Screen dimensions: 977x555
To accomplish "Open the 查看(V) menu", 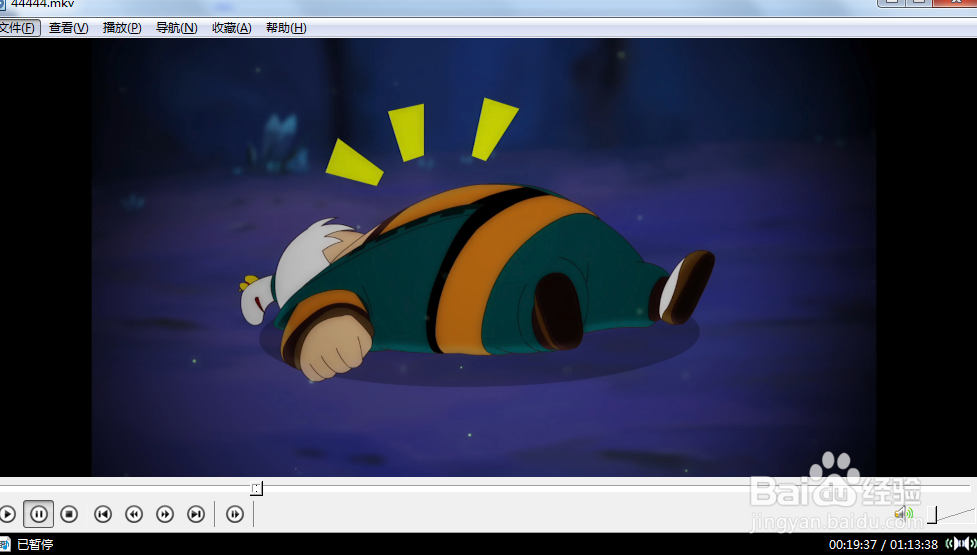I will tap(69, 28).
